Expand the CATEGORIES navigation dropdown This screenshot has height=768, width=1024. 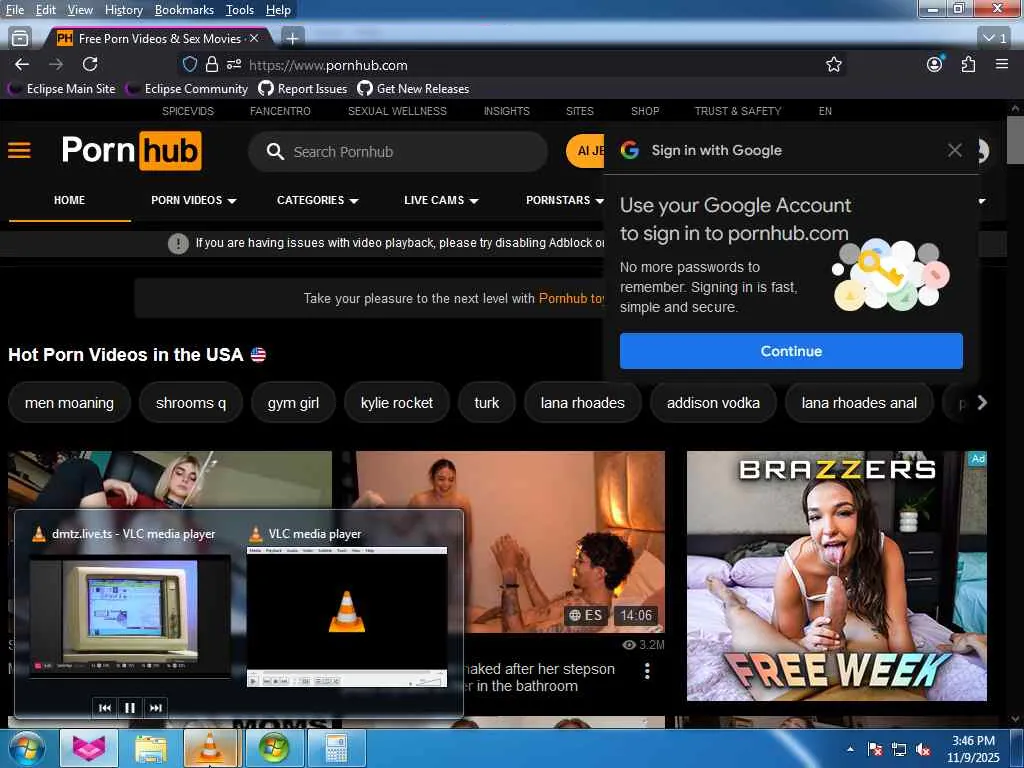317,200
